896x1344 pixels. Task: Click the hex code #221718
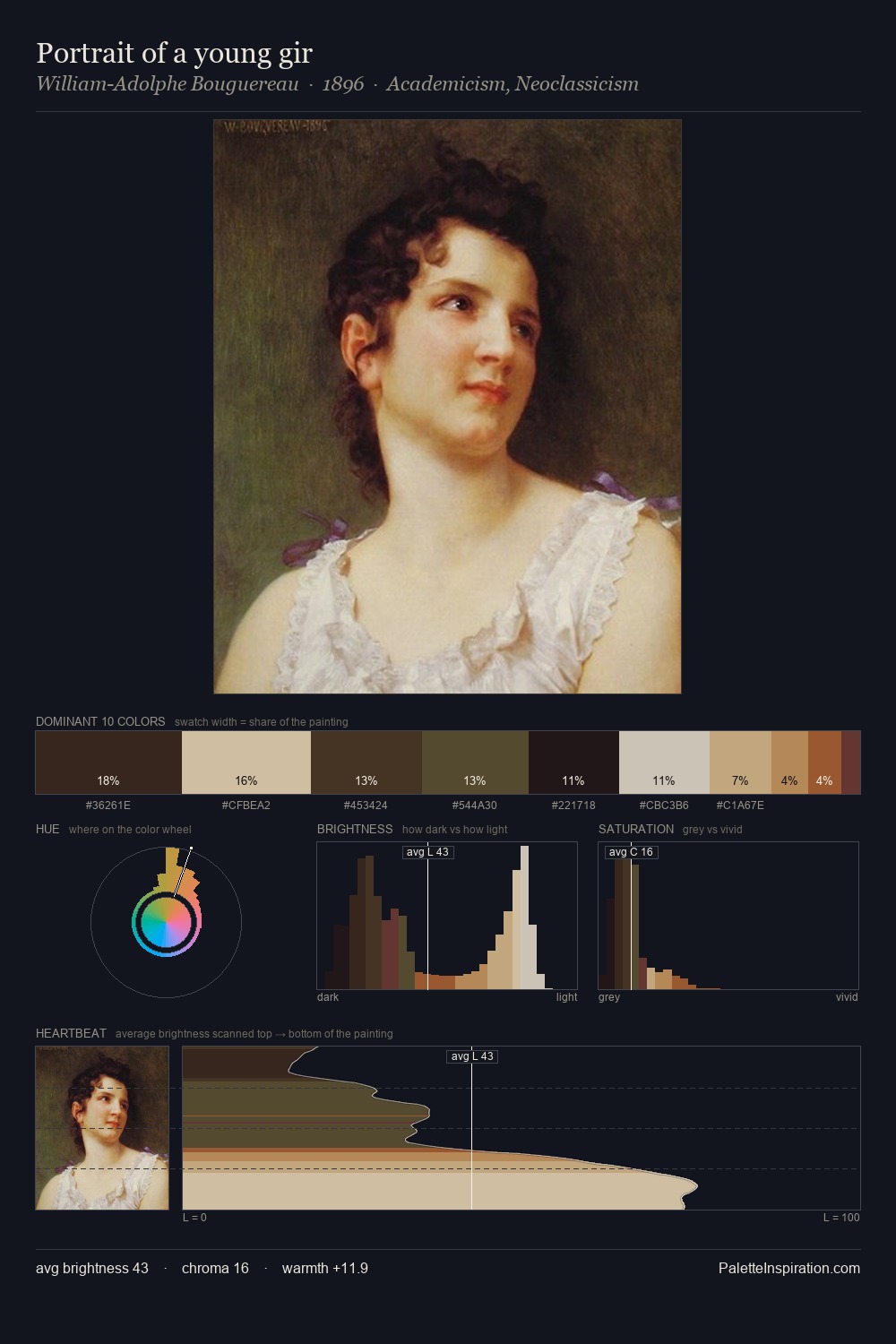573,806
